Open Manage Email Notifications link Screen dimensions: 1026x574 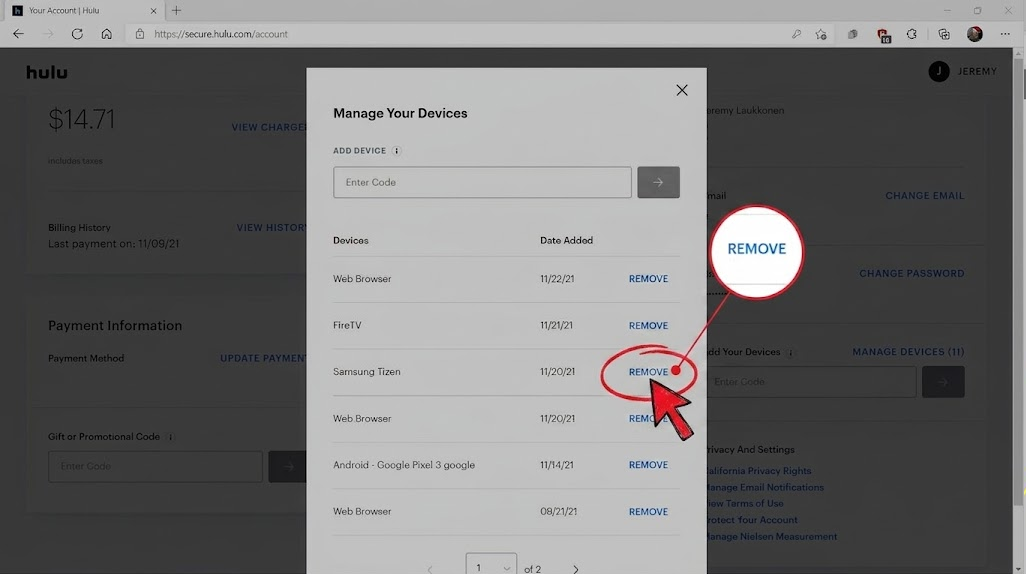[x=765, y=487]
